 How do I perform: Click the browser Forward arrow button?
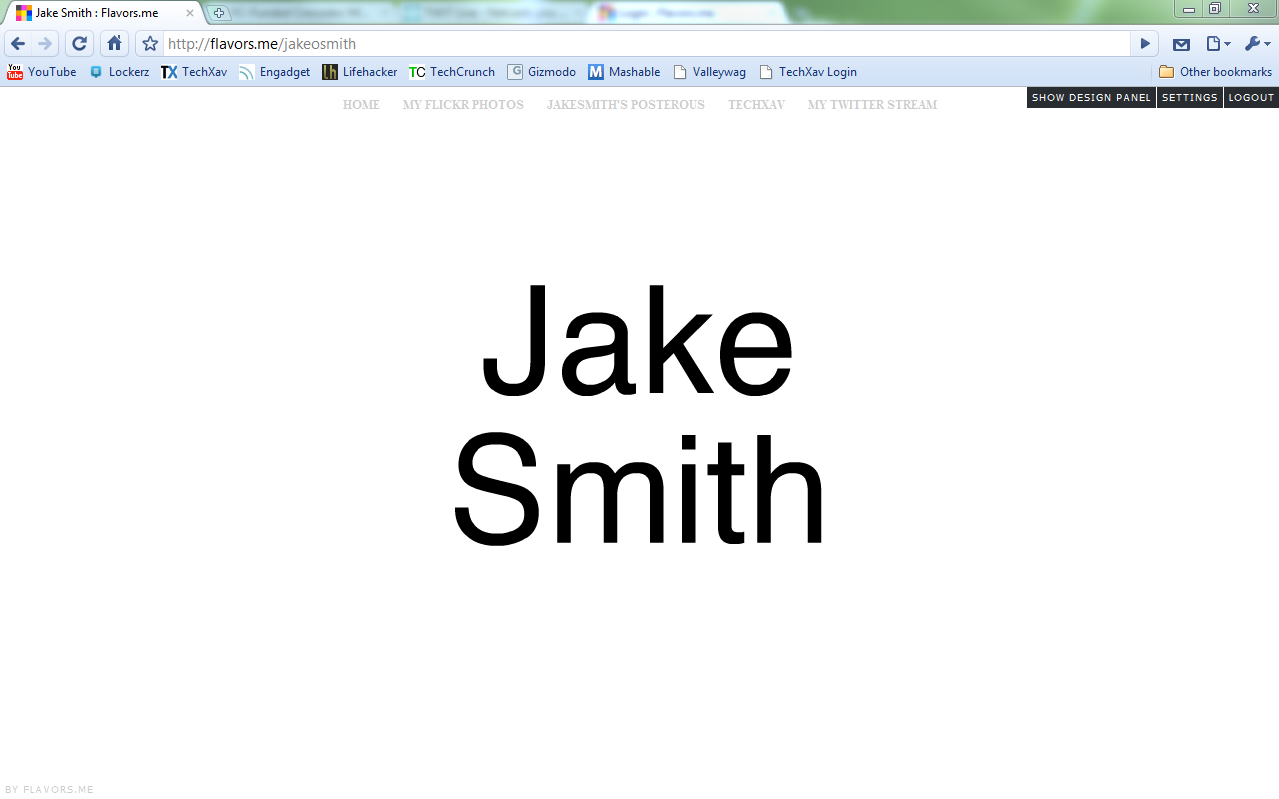point(45,44)
